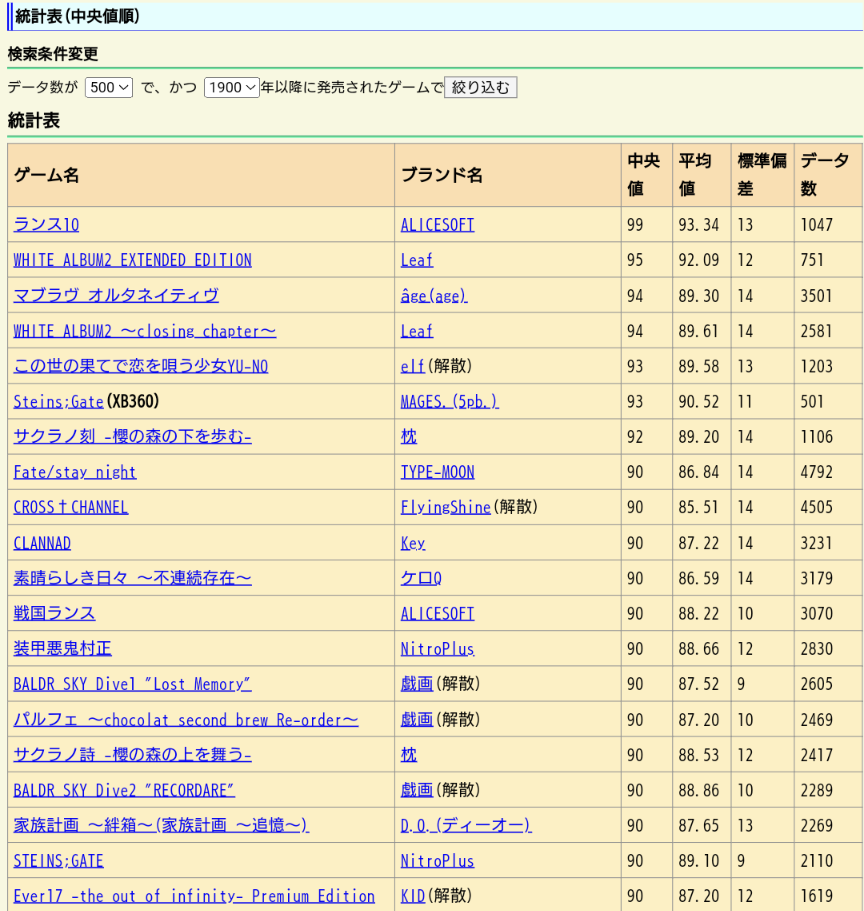Click data count 4792 cell
The width and height of the screenshot is (864, 911).
828,472
